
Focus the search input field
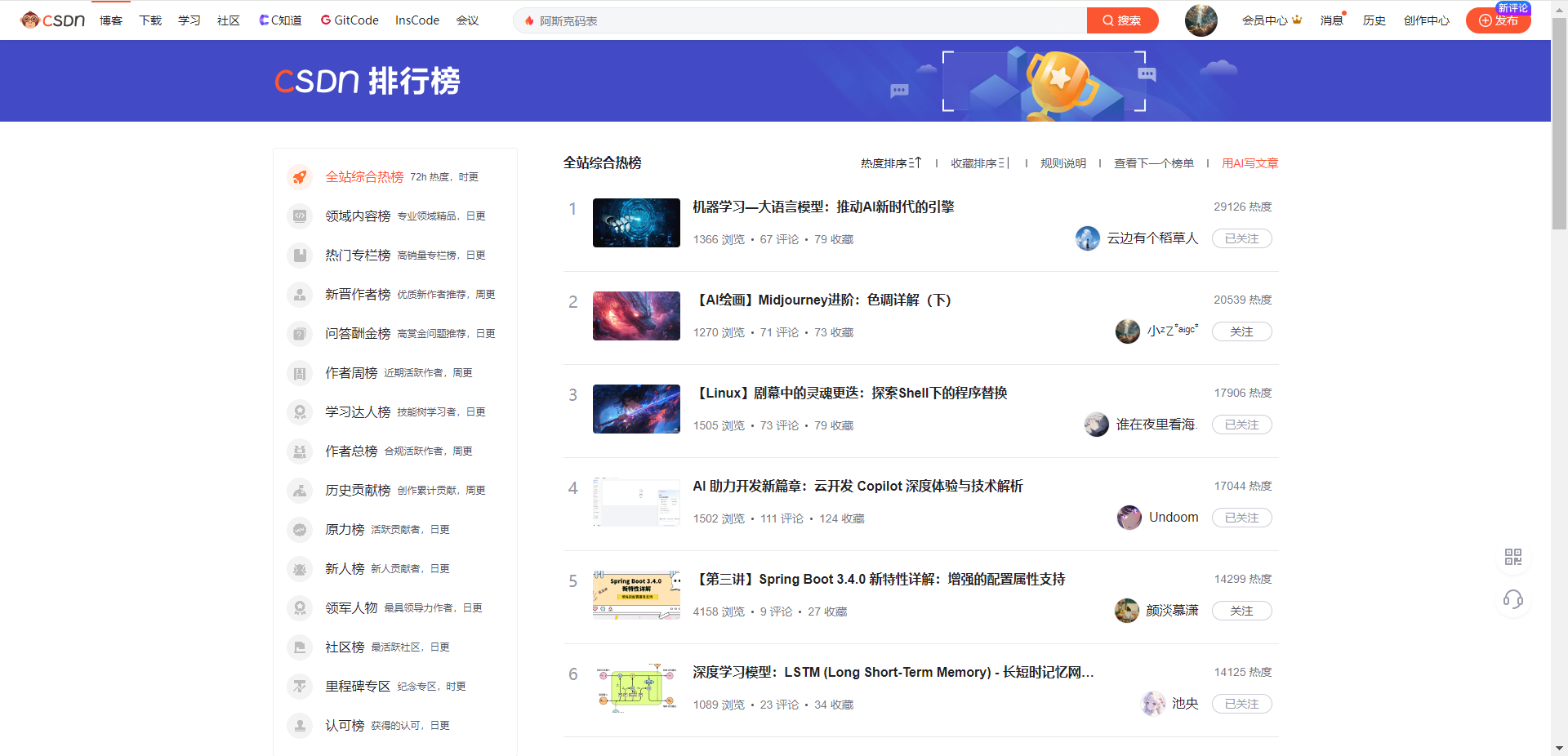click(800, 20)
